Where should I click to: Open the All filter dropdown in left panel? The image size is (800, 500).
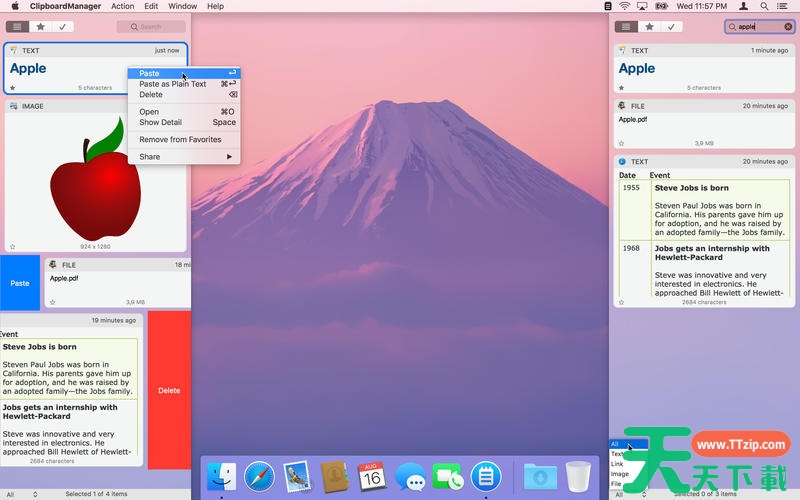[21, 494]
